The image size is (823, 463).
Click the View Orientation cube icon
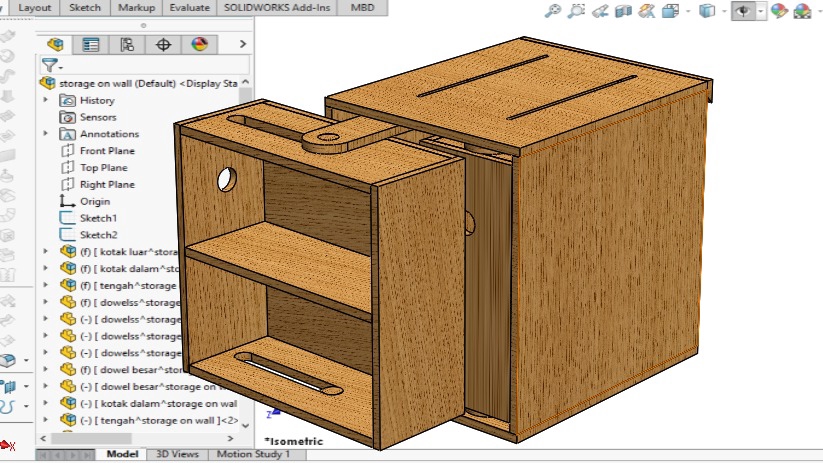670,11
